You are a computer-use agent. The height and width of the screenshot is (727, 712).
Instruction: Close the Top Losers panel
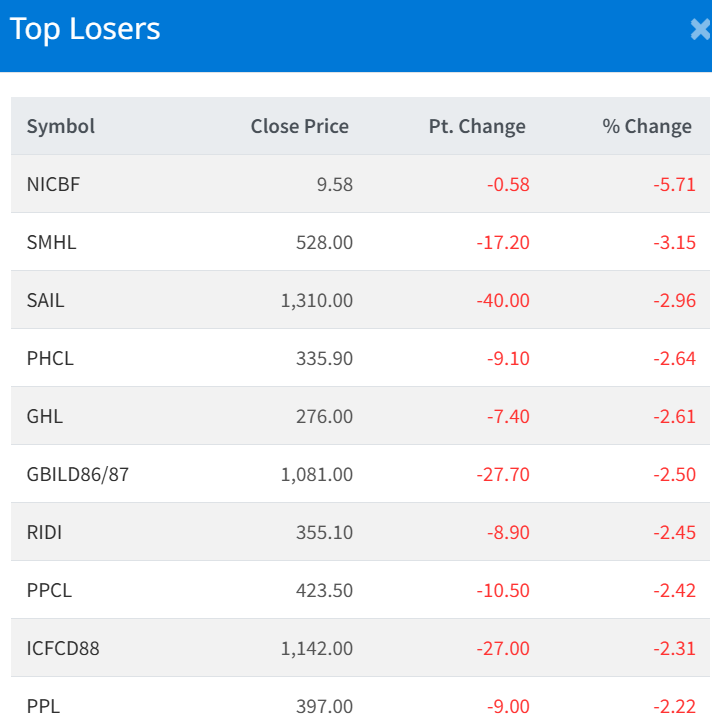(x=700, y=30)
